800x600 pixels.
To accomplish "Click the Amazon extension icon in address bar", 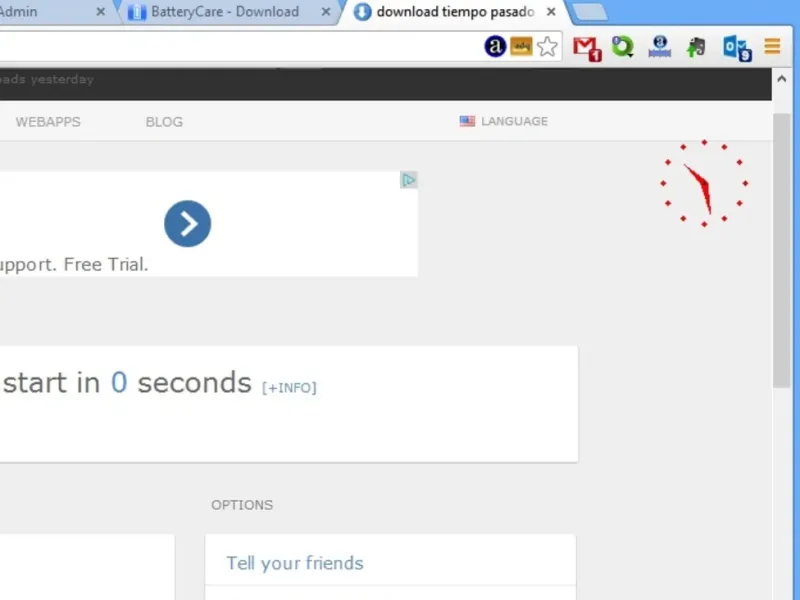I will tap(494, 47).
